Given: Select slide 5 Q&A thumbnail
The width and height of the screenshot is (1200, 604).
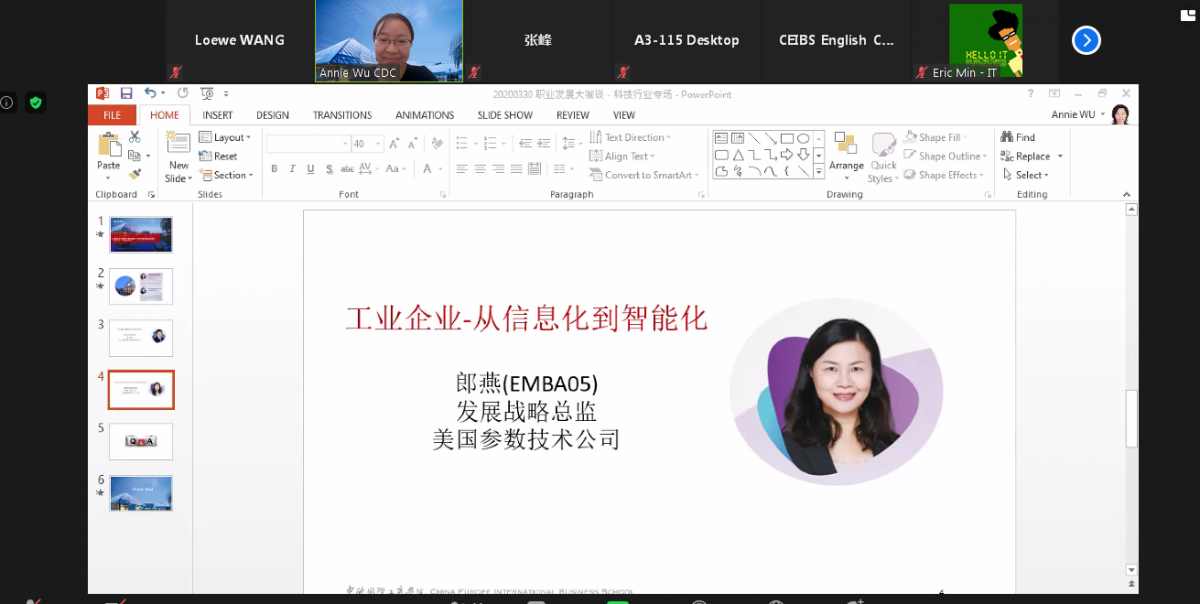Looking at the screenshot, I should click(x=141, y=441).
